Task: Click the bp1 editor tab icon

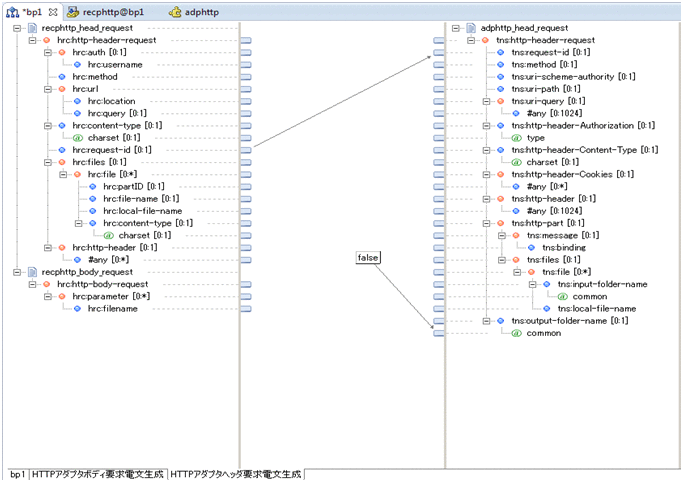Action: 13,12
